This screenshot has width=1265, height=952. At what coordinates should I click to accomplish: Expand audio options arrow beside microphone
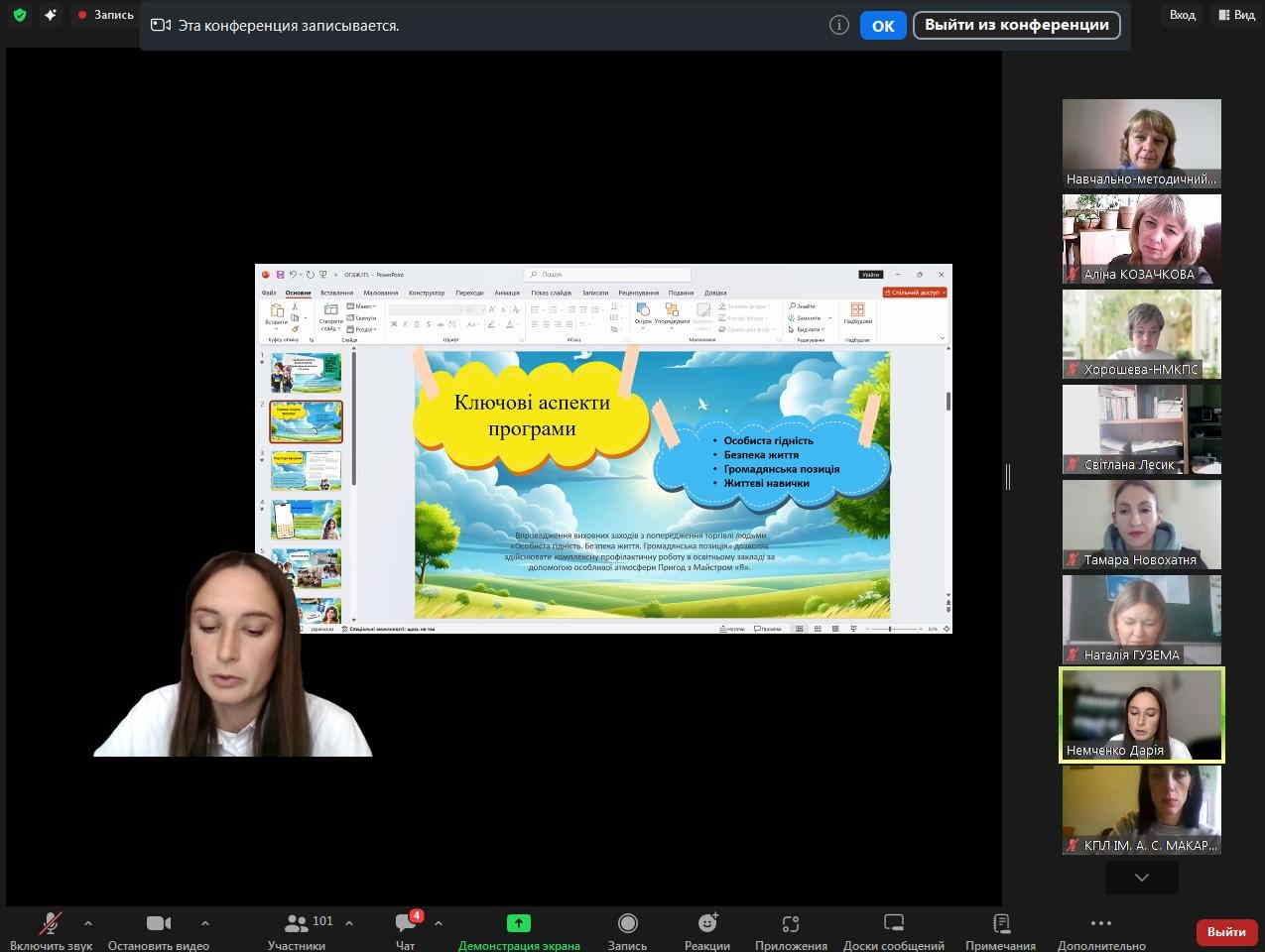click(88, 923)
